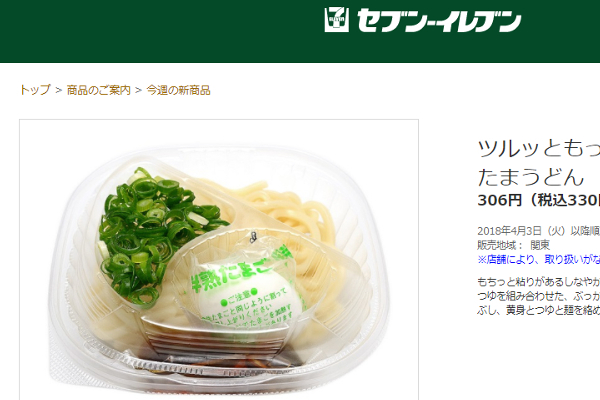This screenshot has width=600, height=400.
Task: Open the 商品のご案内 breadcrumb link
Action: [x=99, y=90]
